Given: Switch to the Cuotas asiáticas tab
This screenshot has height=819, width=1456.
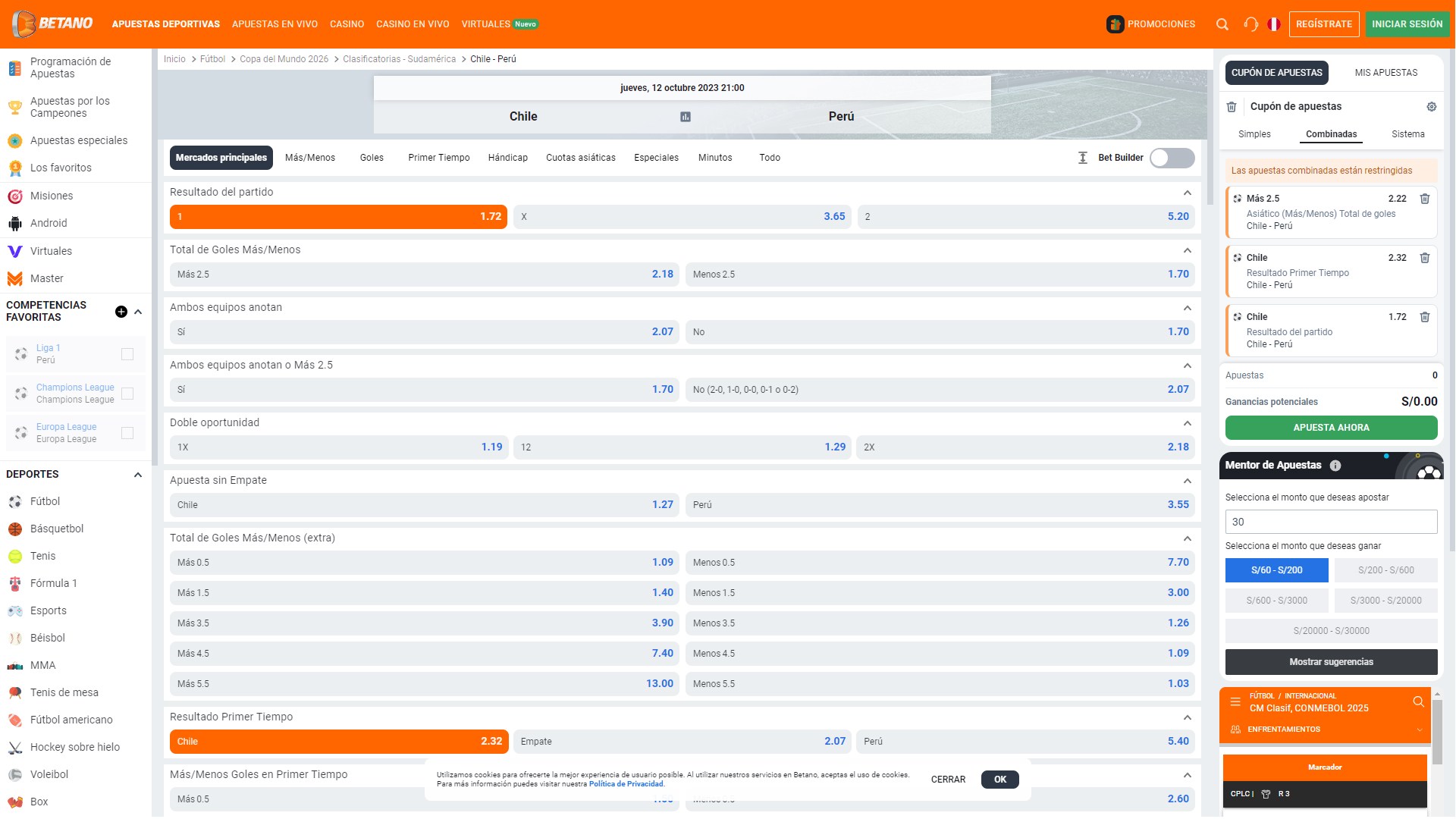Looking at the screenshot, I should coord(581,158).
